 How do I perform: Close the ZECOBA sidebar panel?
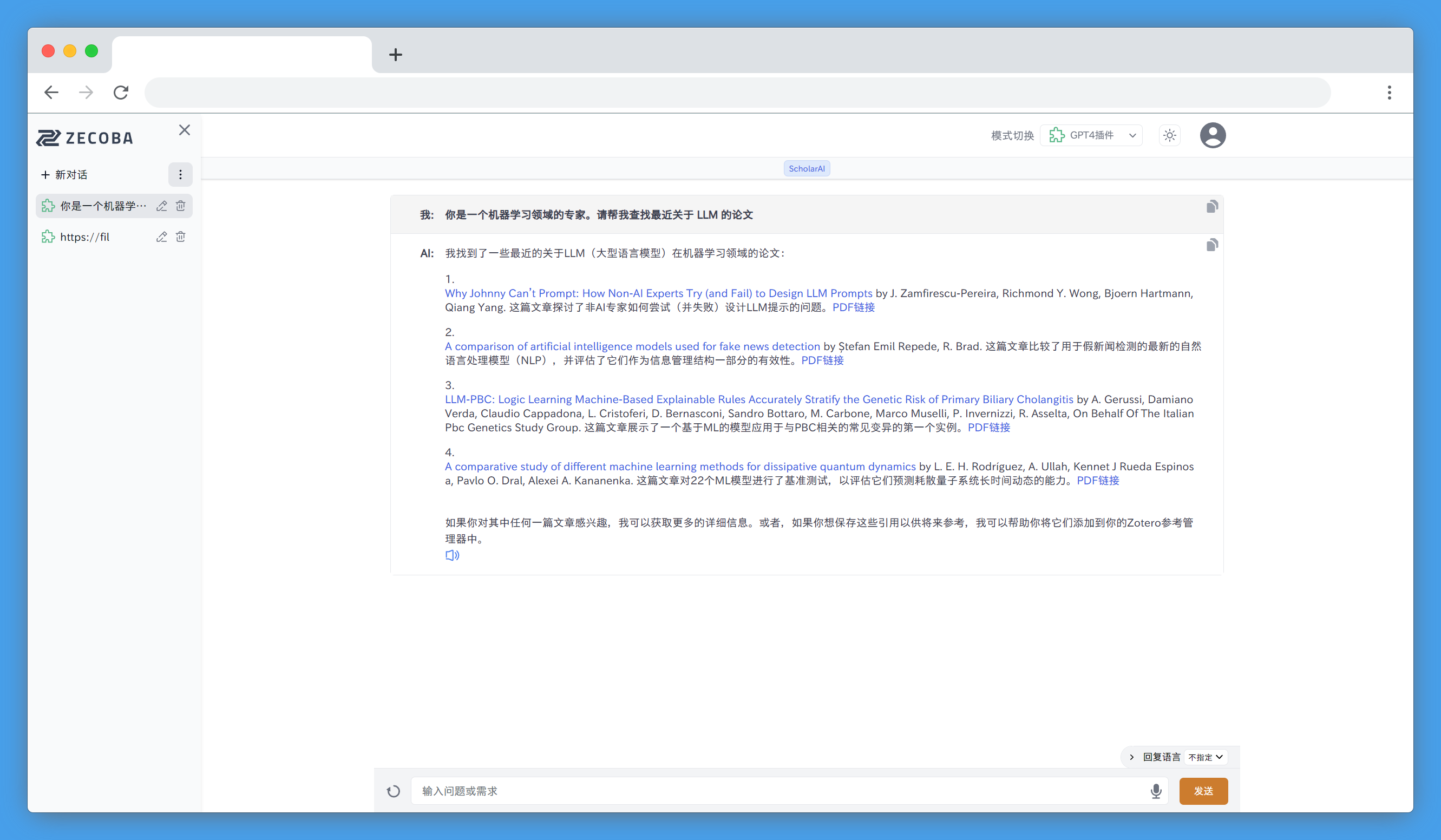(184, 130)
